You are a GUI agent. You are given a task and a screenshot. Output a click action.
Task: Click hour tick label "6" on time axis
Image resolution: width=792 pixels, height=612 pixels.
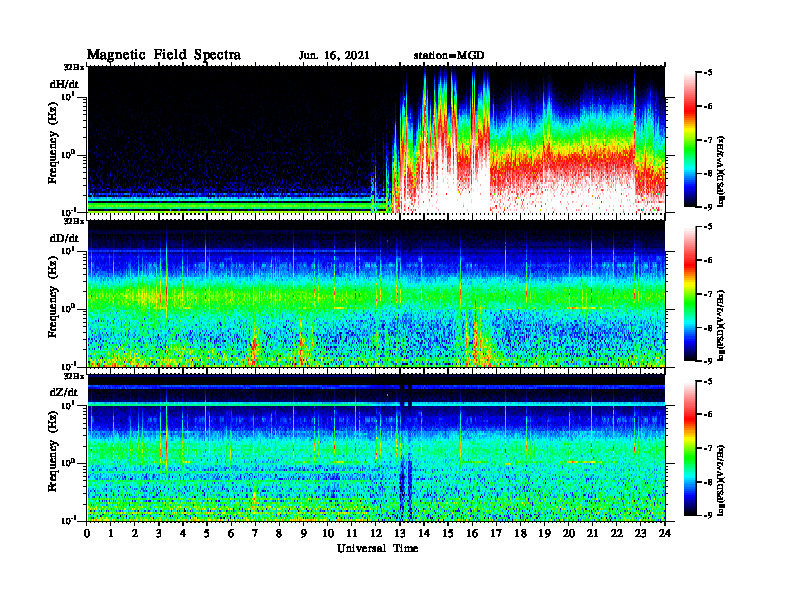(231, 534)
